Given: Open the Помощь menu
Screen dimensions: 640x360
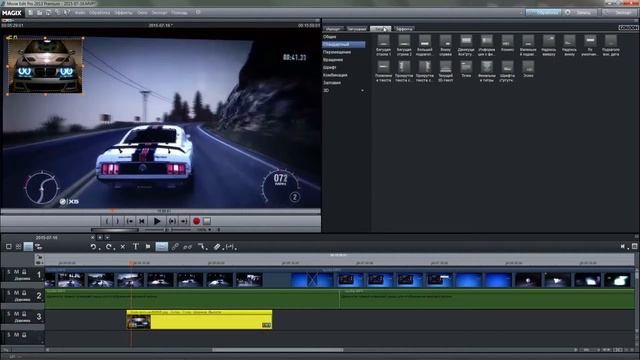Looking at the screenshot, I should pos(179,13).
